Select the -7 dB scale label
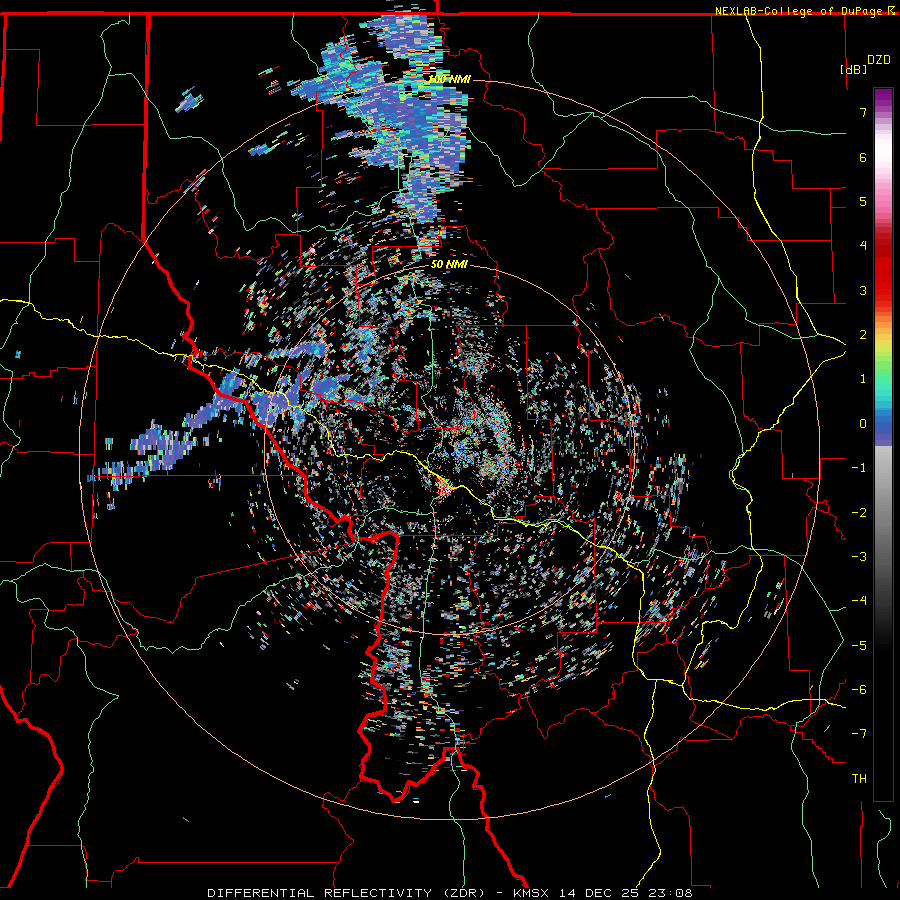Image resolution: width=900 pixels, height=900 pixels. pos(859,734)
